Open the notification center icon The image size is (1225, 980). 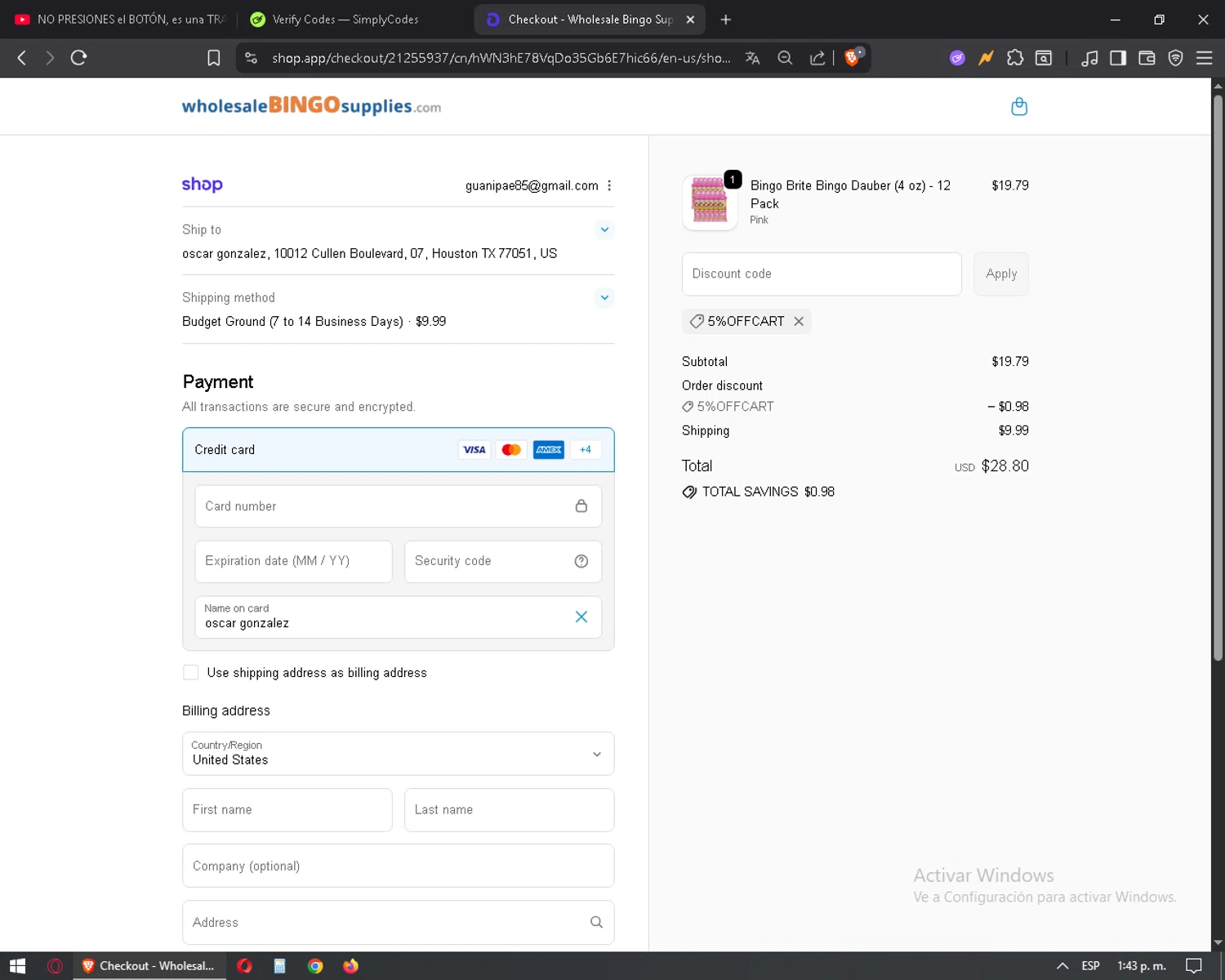(x=1193, y=966)
